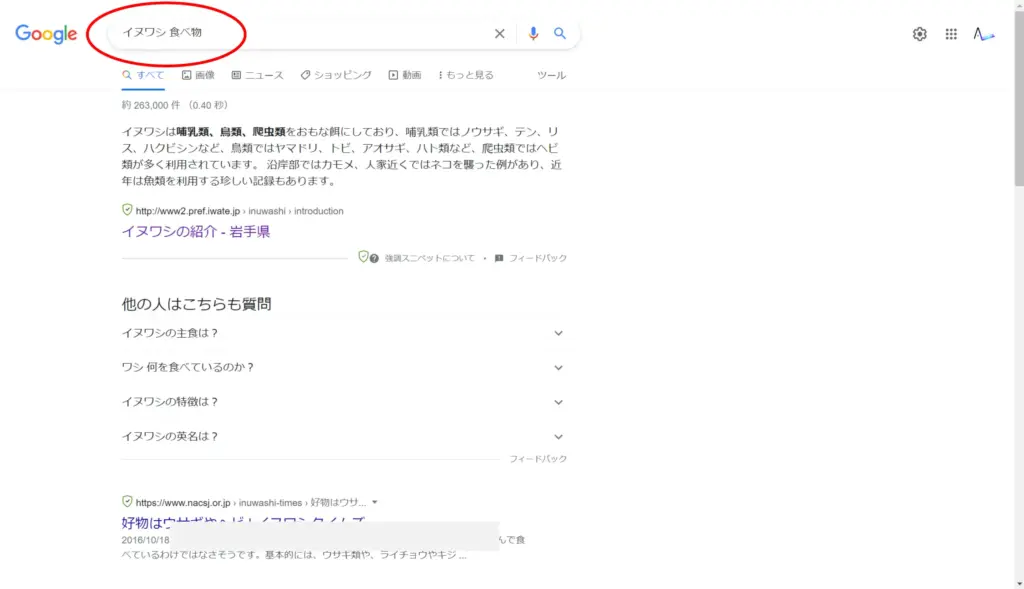Viewport: 1024px width, 589px height.
Task: Click search field containing イヌワシ 食べ物
Action: point(343,33)
